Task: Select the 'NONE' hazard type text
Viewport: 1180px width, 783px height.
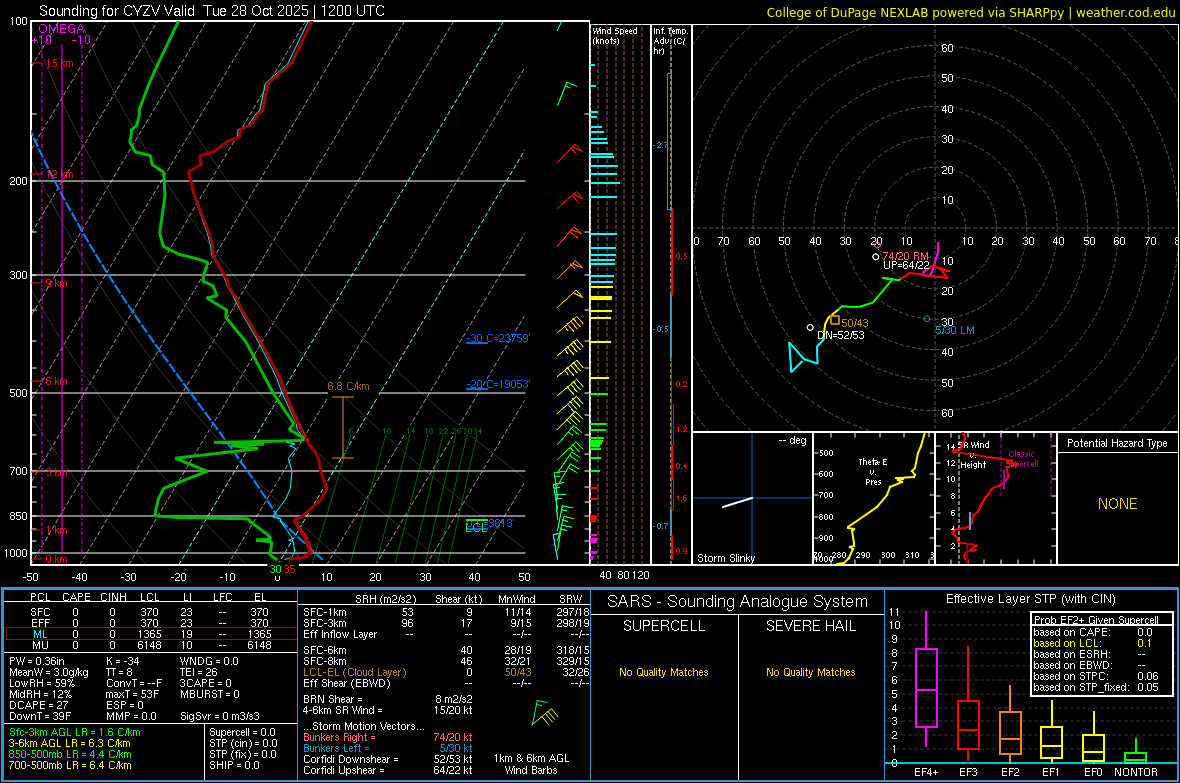Action: [x=1117, y=504]
